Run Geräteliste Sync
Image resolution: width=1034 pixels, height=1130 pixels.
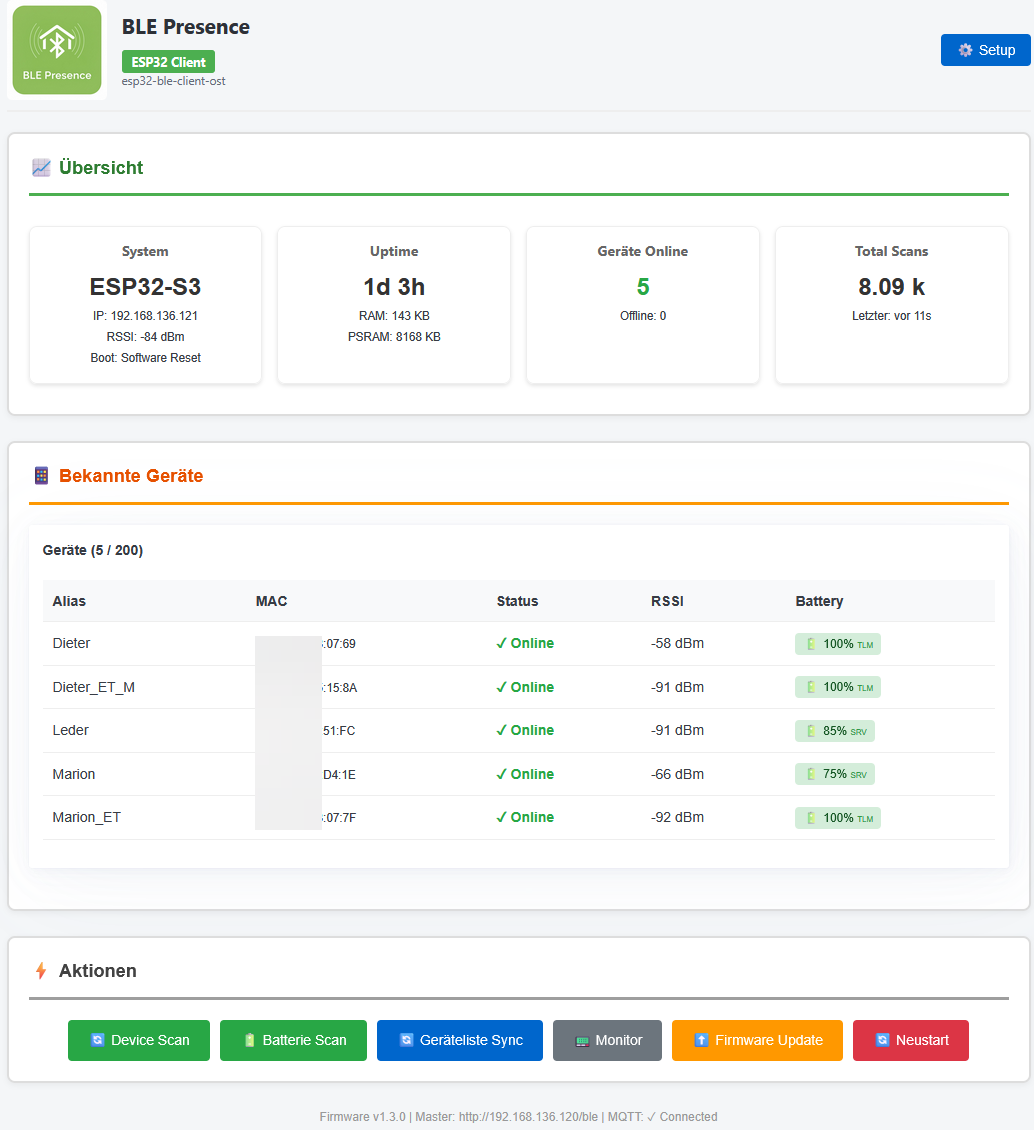(460, 1040)
